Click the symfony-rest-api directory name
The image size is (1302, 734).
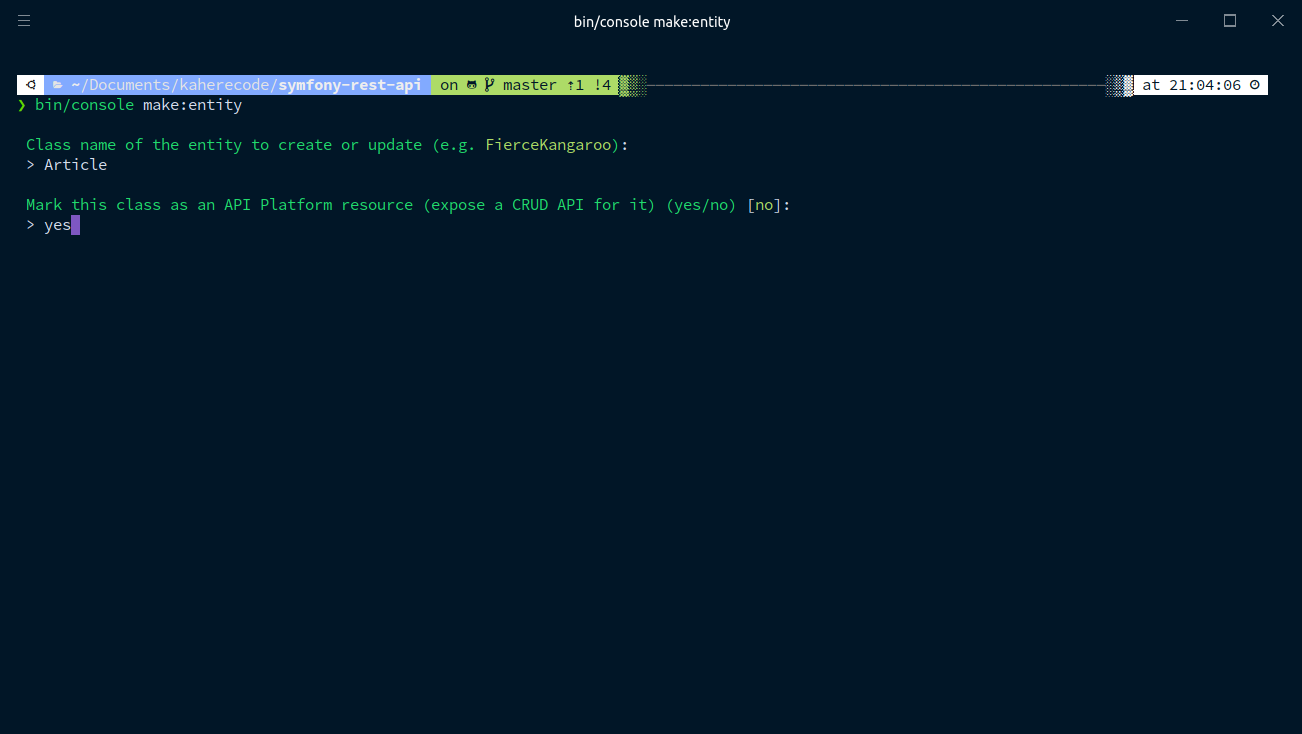tap(350, 85)
